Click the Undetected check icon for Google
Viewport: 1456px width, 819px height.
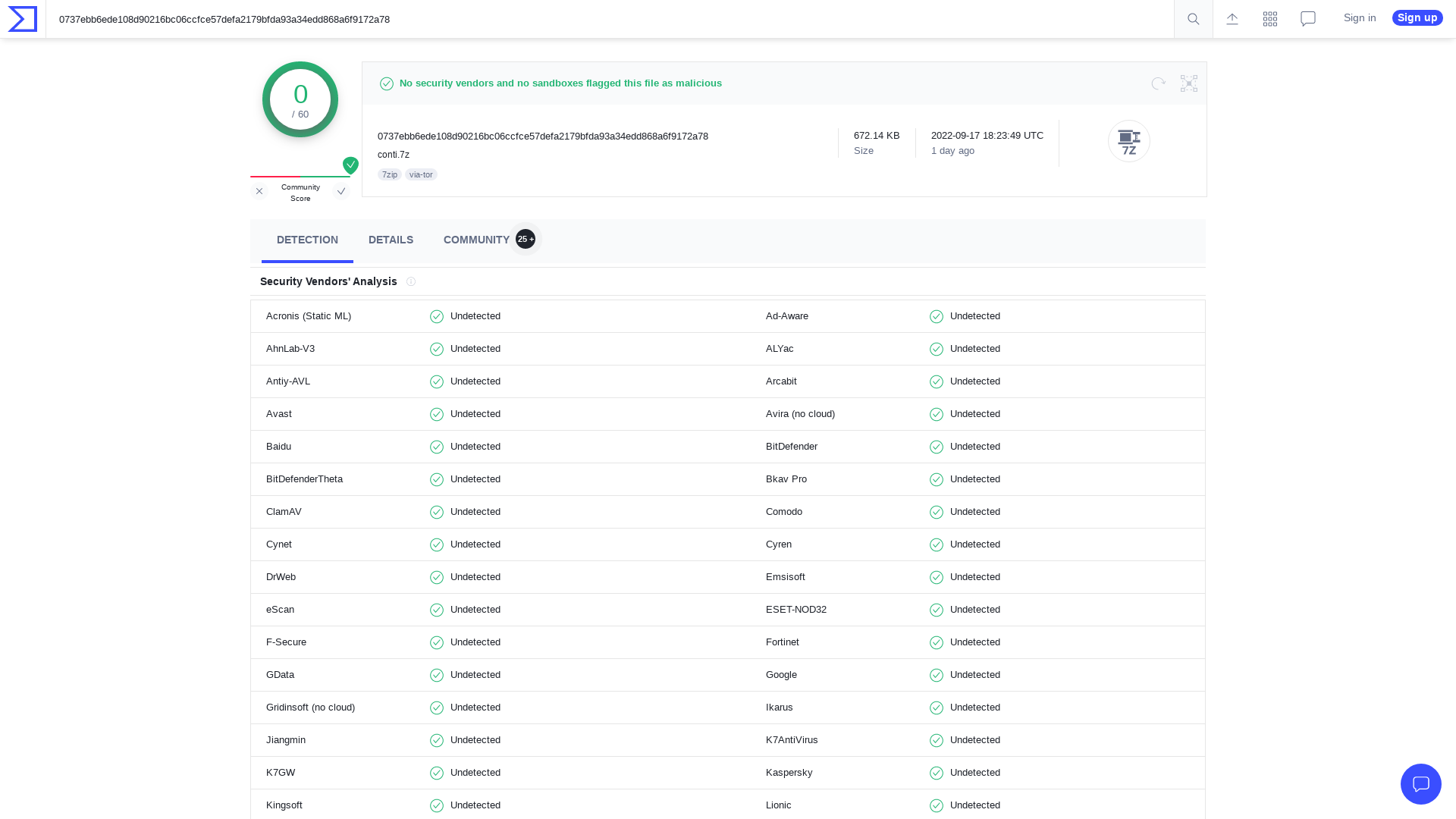coord(937,675)
